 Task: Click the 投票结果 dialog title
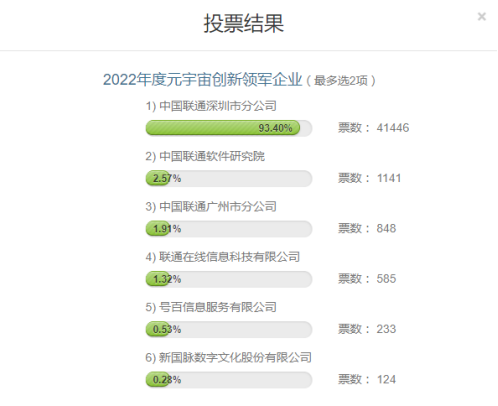coord(244,24)
